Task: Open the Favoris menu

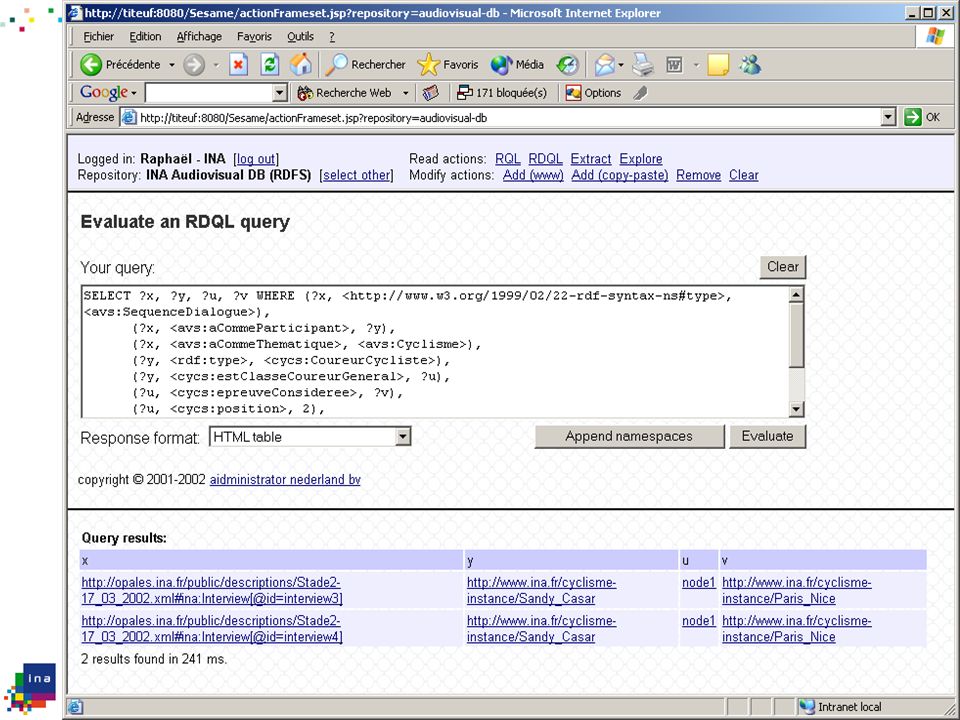Action: tap(254, 37)
